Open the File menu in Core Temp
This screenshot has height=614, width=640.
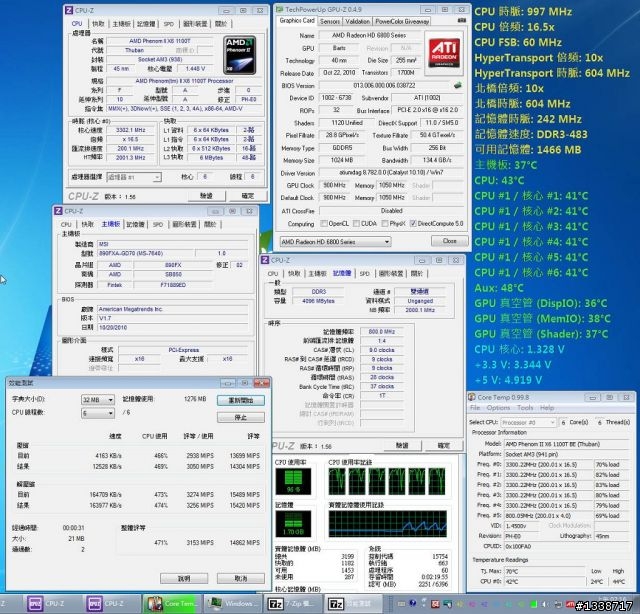(x=475, y=407)
